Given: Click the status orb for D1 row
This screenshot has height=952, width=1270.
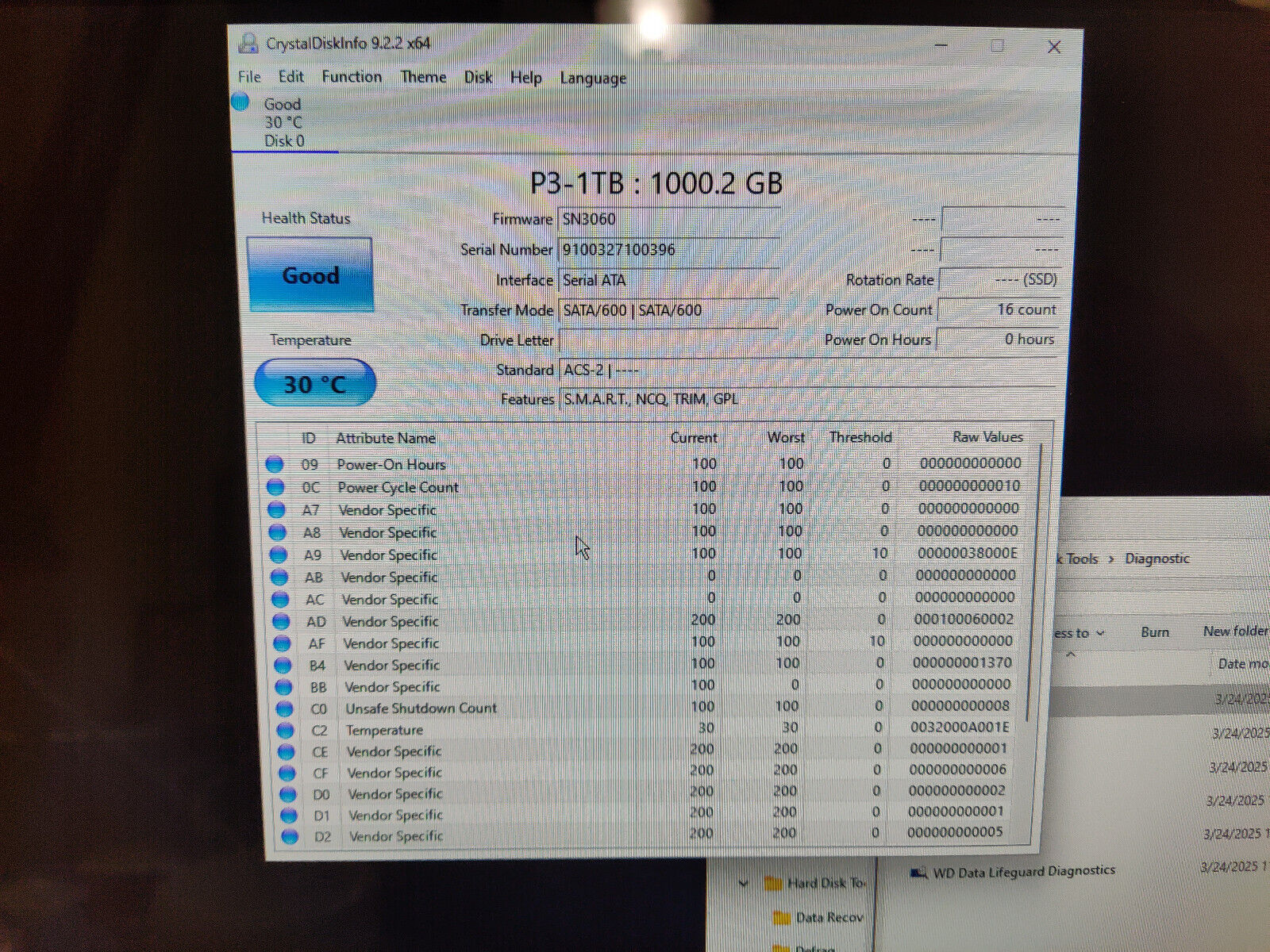Looking at the screenshot, I should (x=289, y=815).
